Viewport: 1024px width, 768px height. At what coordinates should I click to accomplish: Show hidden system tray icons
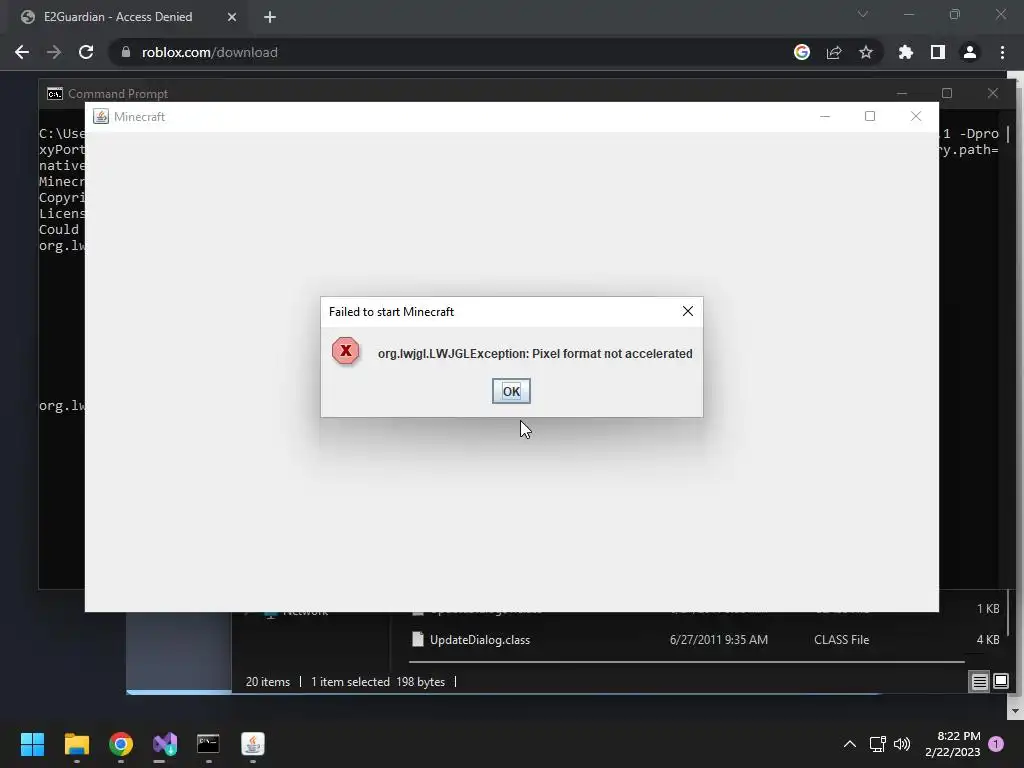[x=850, y=744]
